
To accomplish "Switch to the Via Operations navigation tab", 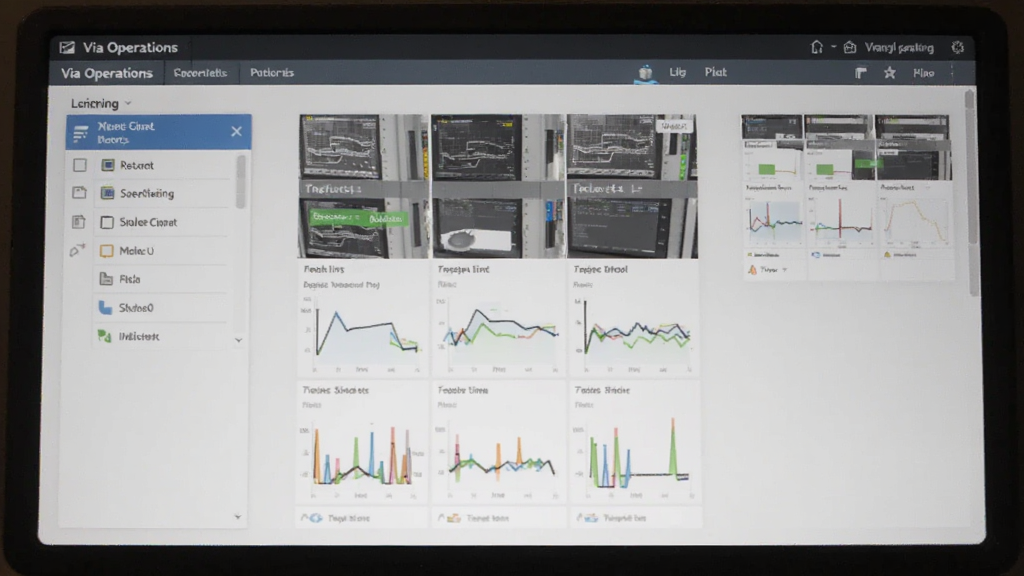I will (106, 73).
